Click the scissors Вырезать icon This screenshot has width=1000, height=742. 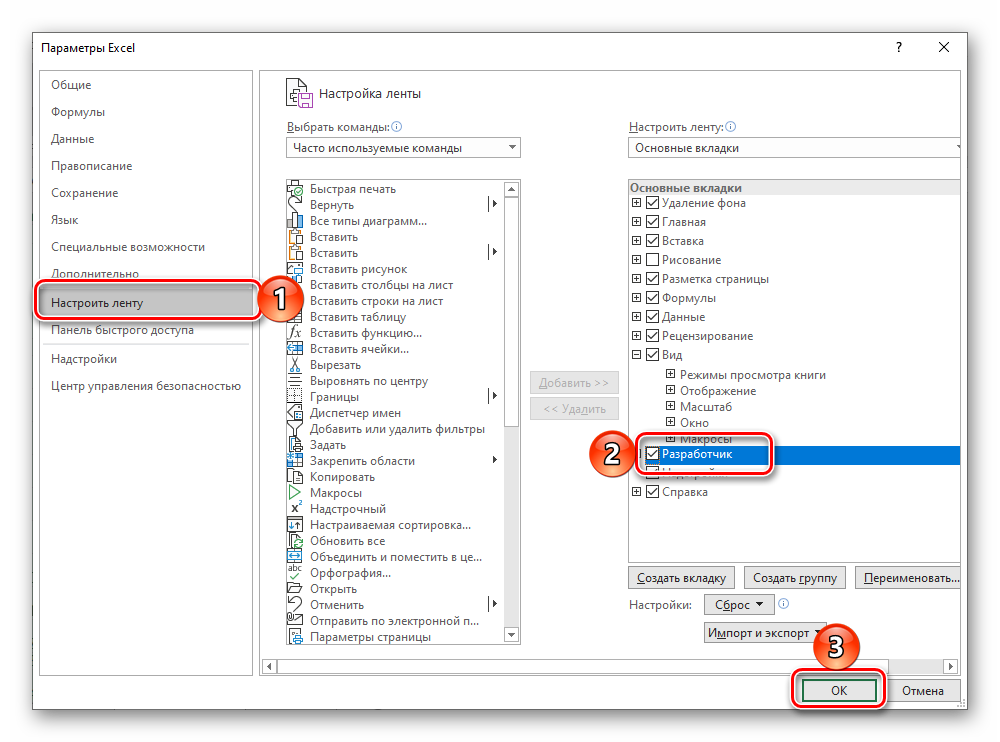click(295, 365)
